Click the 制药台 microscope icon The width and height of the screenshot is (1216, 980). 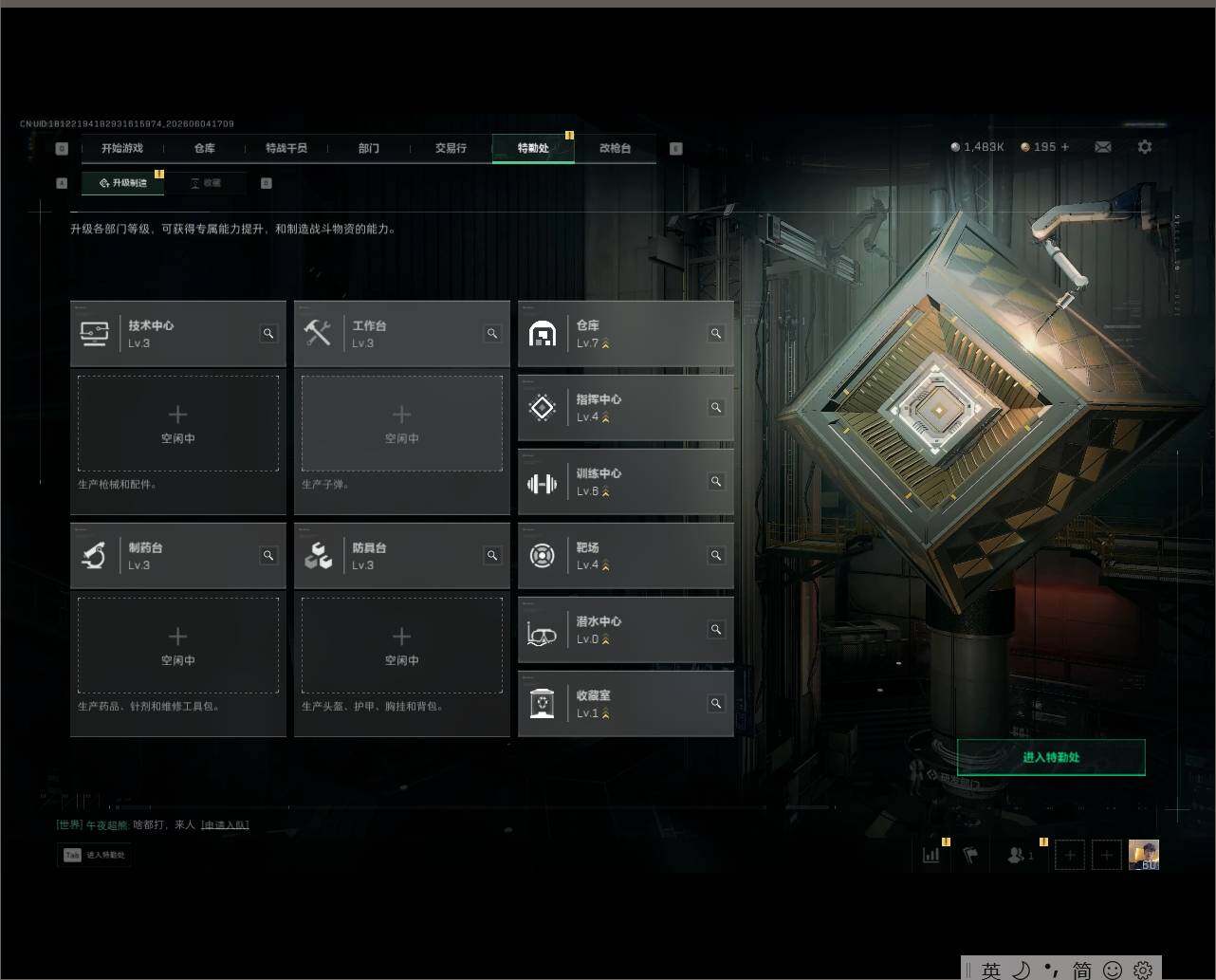click(x=93, y=556)
